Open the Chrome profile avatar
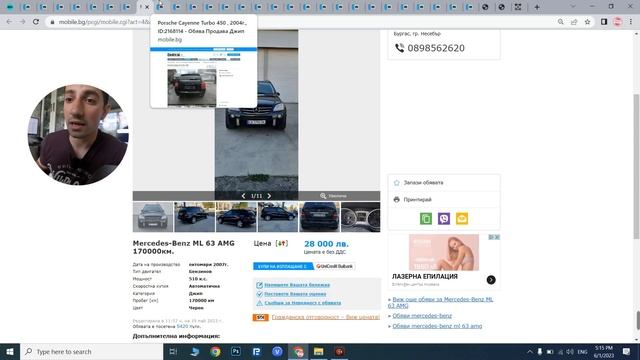Screen dimensions: 640x360 (618, 22)
